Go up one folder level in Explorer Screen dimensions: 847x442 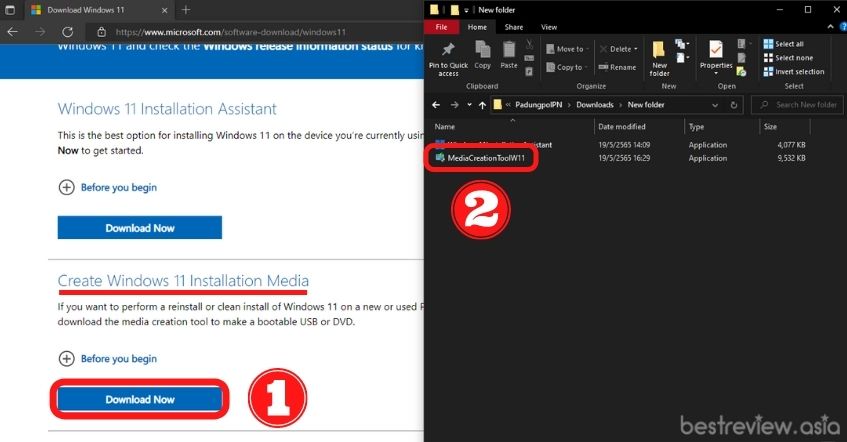482,105
